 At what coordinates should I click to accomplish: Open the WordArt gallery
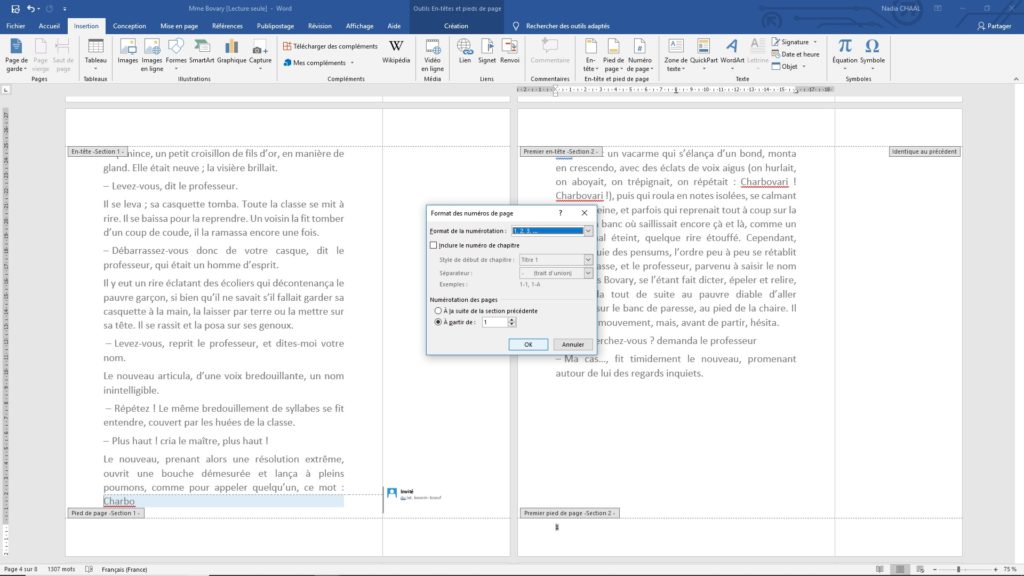click(732, 55)
